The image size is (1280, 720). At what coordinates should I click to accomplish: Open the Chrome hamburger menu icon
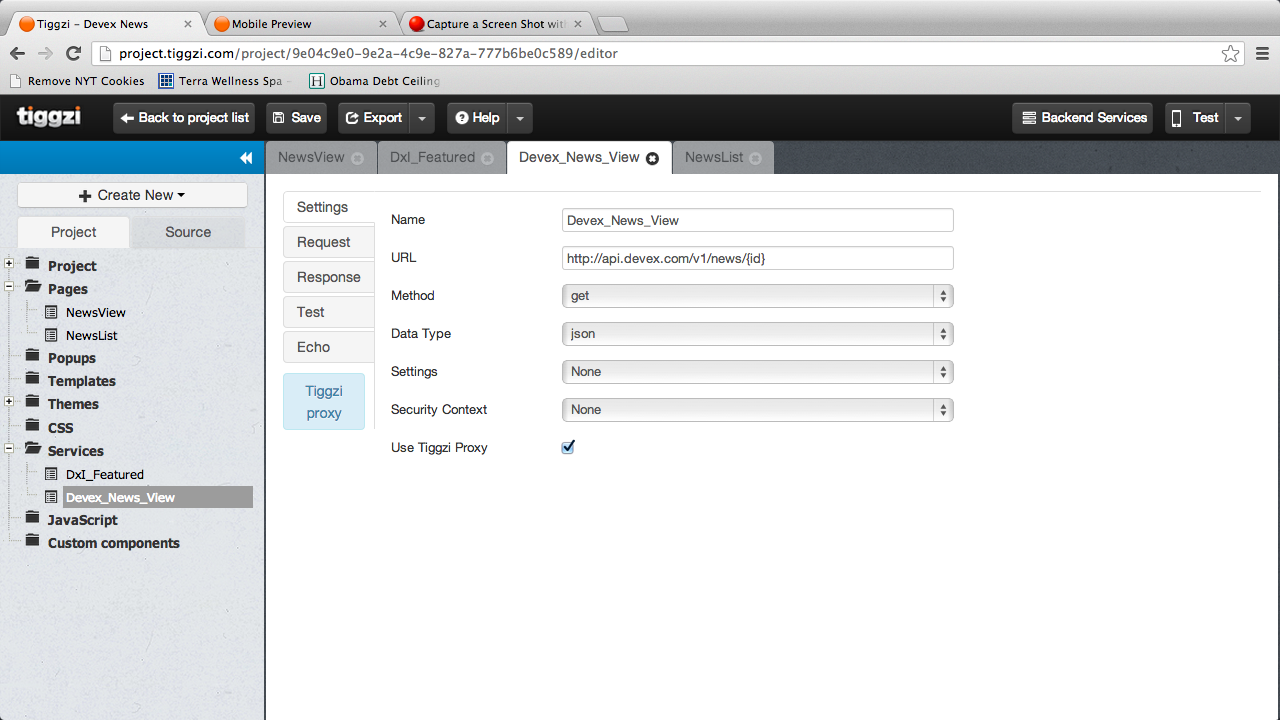pos(1261,54)
